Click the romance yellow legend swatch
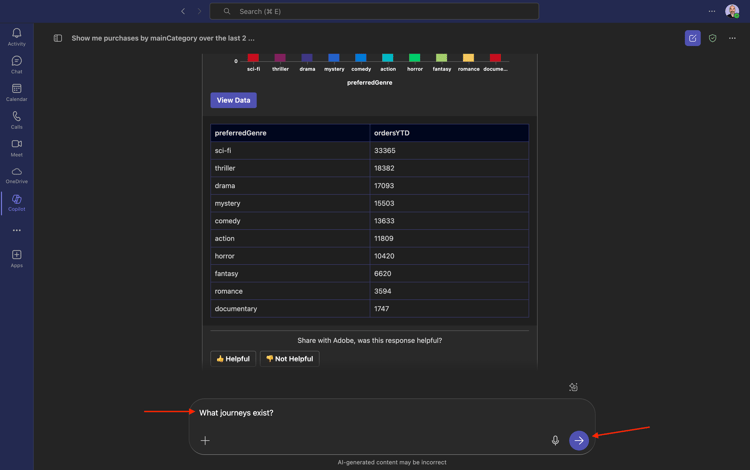 468,58
